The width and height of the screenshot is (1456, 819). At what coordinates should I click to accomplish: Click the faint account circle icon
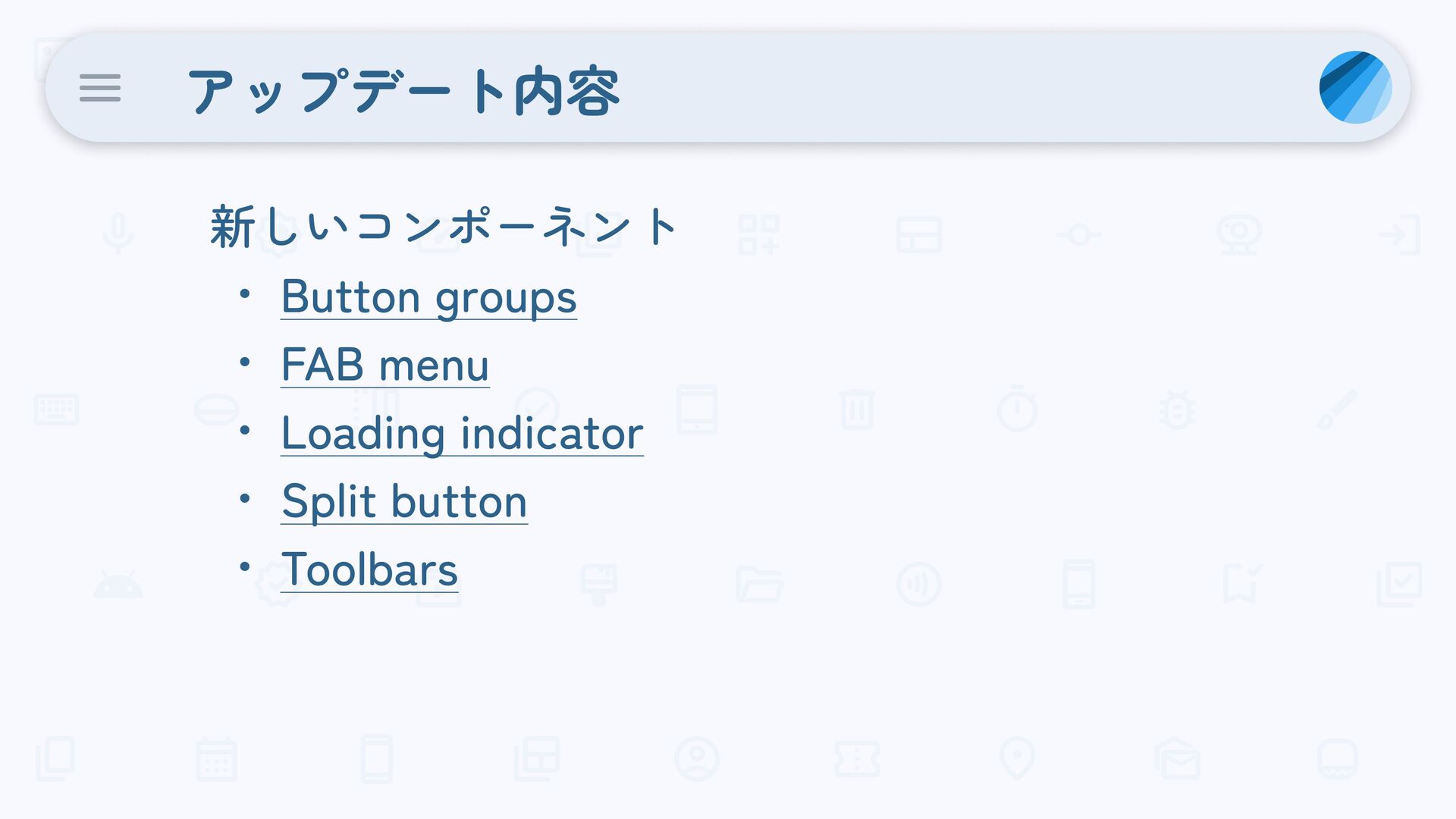[x=697, y=758]
